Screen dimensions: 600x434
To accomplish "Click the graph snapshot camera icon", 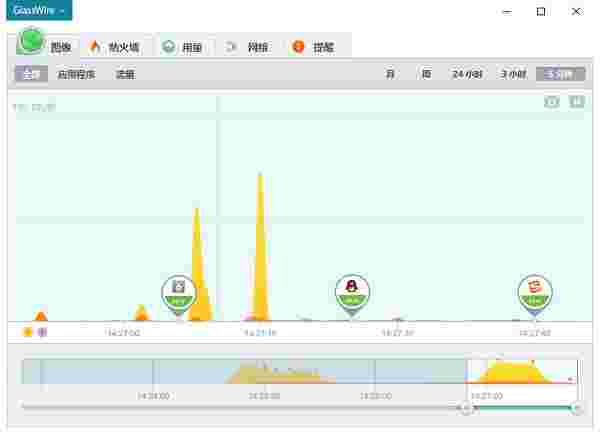I will [x=552, y=102].
